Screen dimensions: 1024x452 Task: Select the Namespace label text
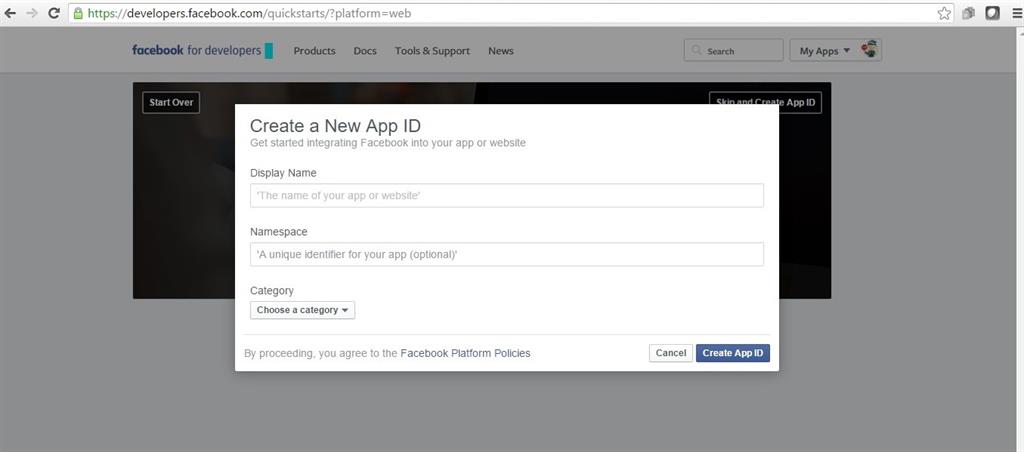(279, 232)
